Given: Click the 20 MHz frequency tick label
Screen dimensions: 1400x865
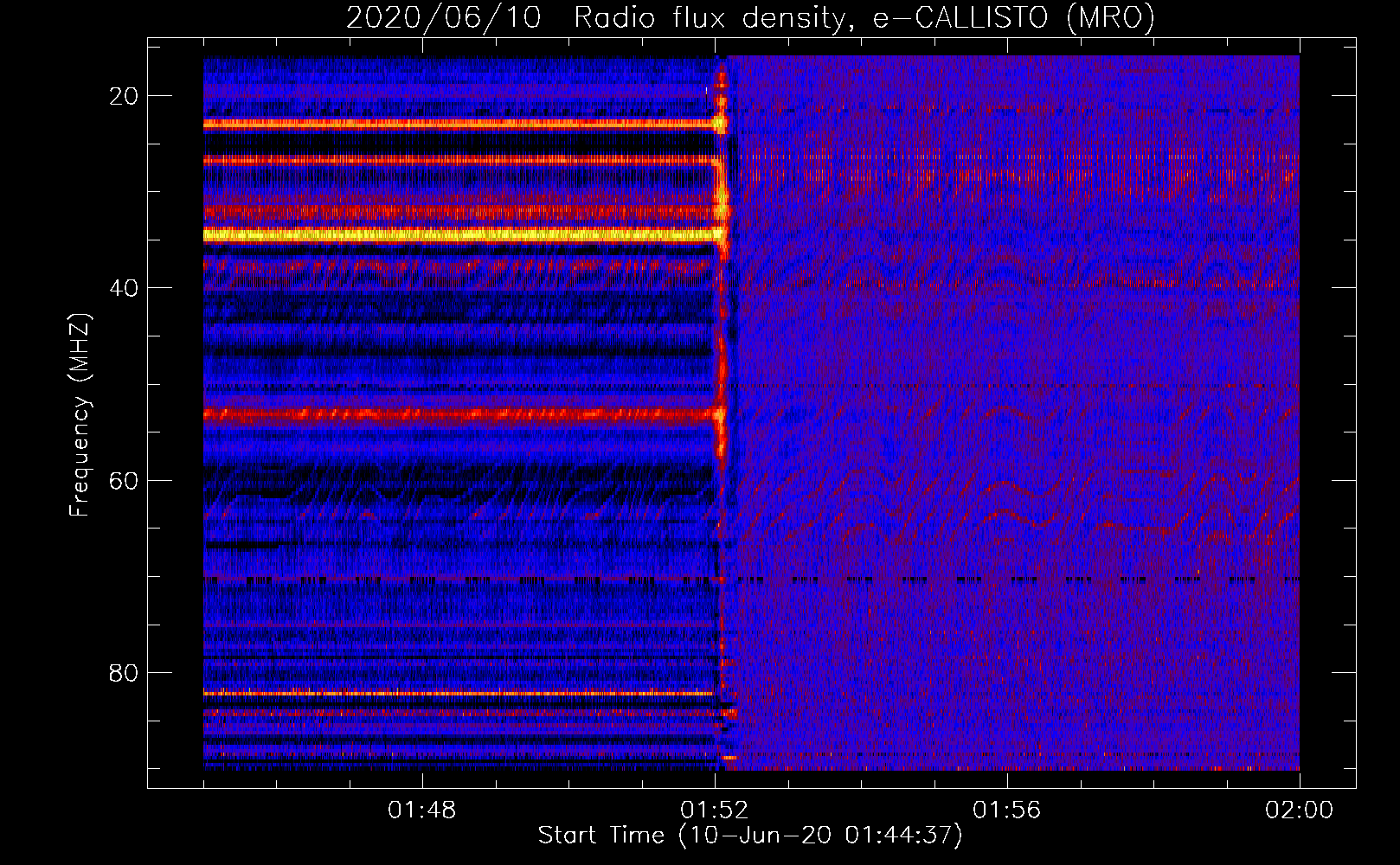Looking at the screenshot, I should 124,96.
